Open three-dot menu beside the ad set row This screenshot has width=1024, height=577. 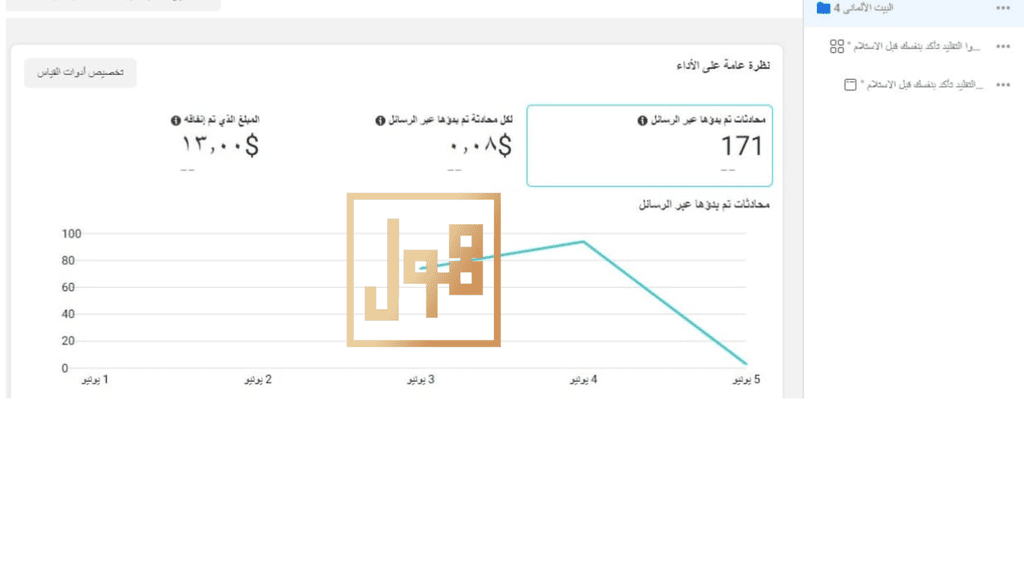(x=1003, y=46)
